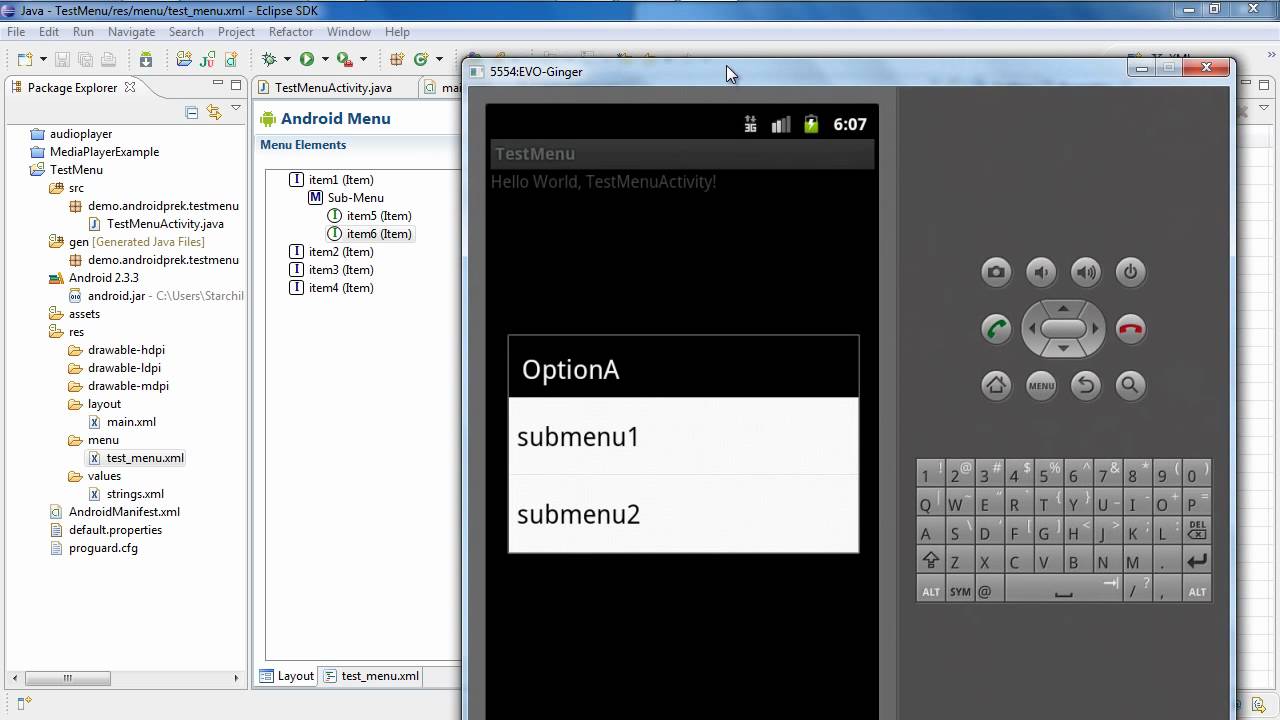1280x720 pixels.
Task: Click the New Java Class icon
Action: [421, 60]
